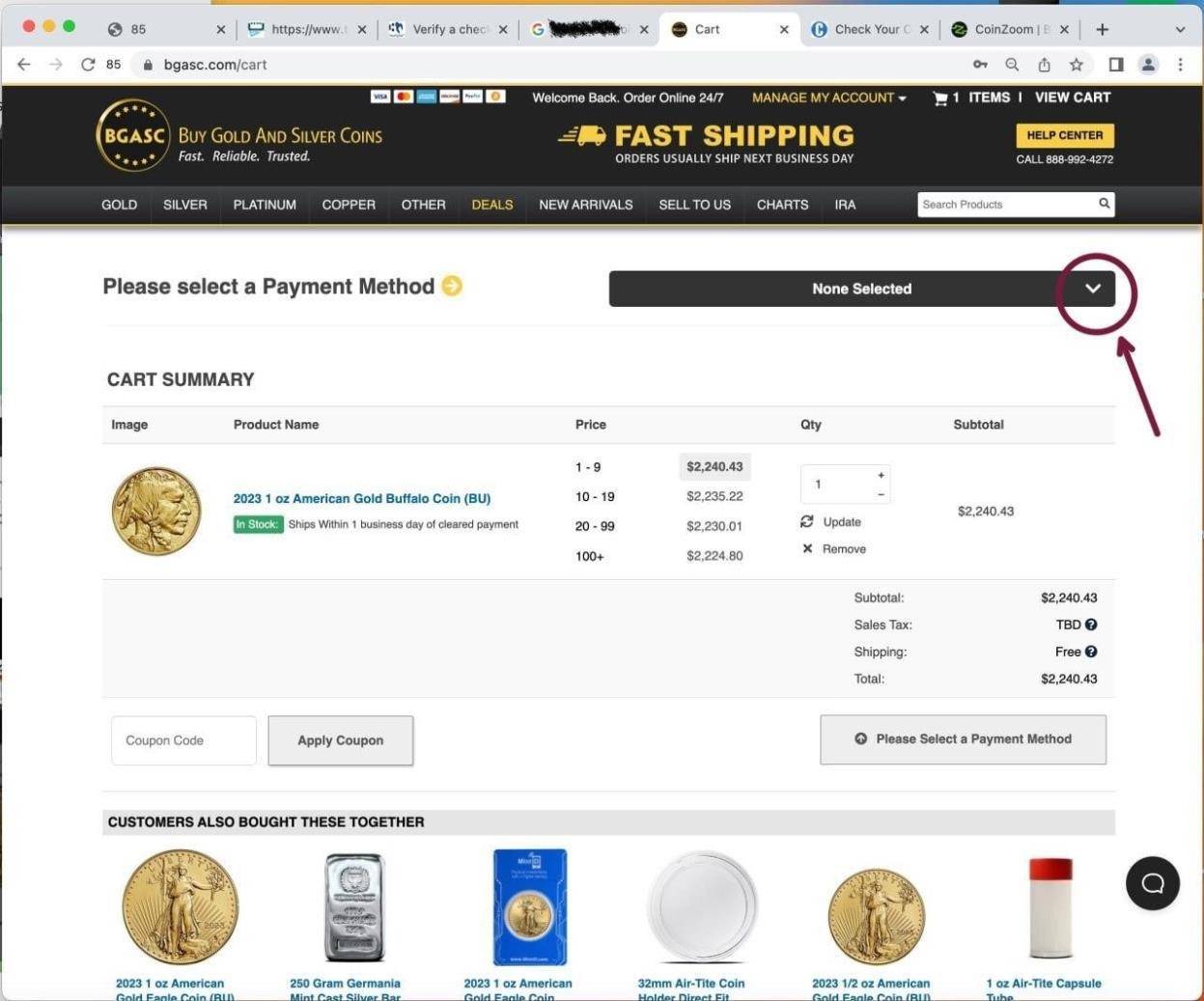Open Chrome three-dot menu

coord(1180,65)
